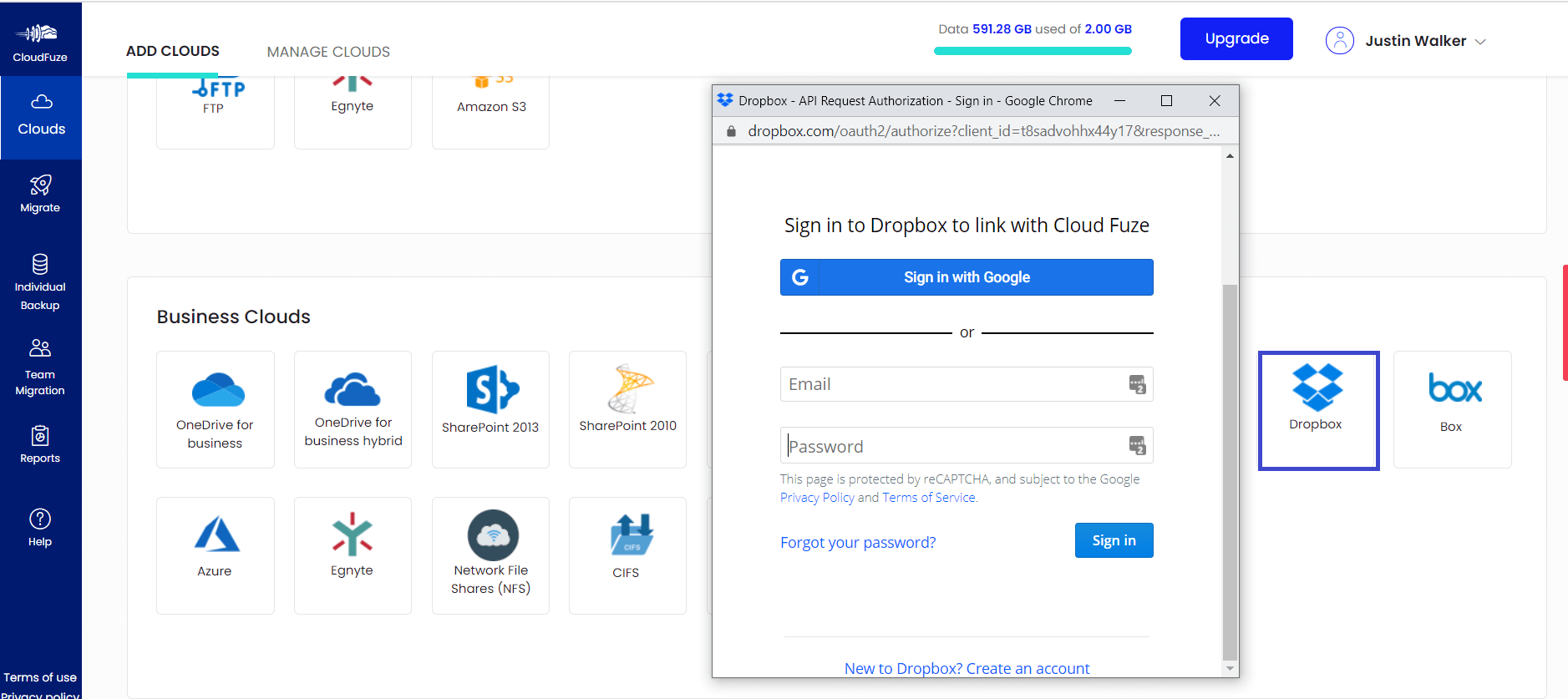
Task: Add SharePoint 2010 cloud
Action: [x=627, y=409]
